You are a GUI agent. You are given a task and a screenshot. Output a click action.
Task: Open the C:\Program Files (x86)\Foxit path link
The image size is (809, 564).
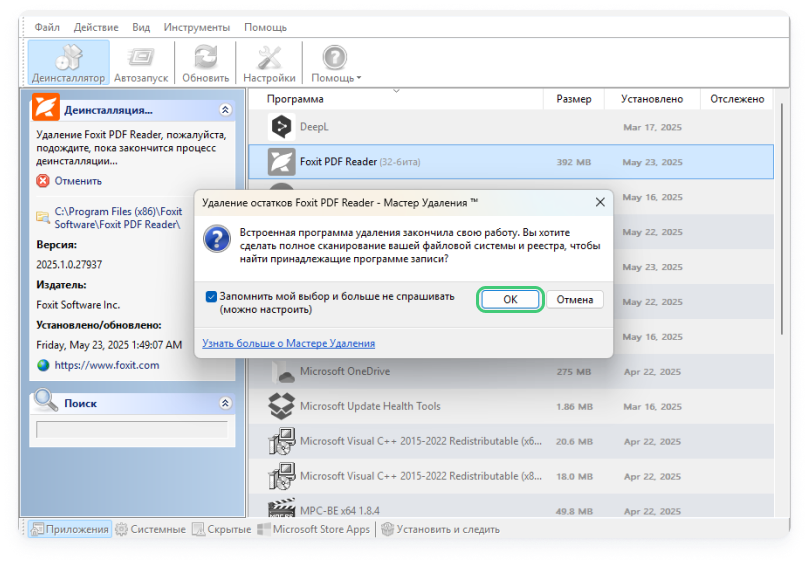point(118,218)
